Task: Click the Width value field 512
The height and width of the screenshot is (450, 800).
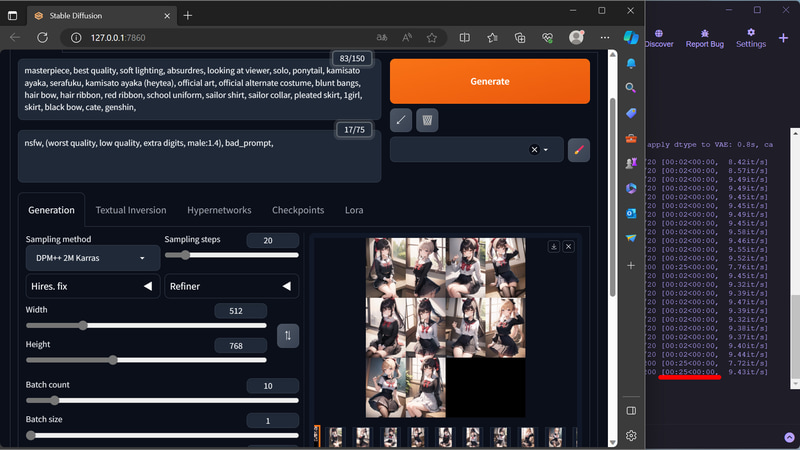Action: [240, 311]
